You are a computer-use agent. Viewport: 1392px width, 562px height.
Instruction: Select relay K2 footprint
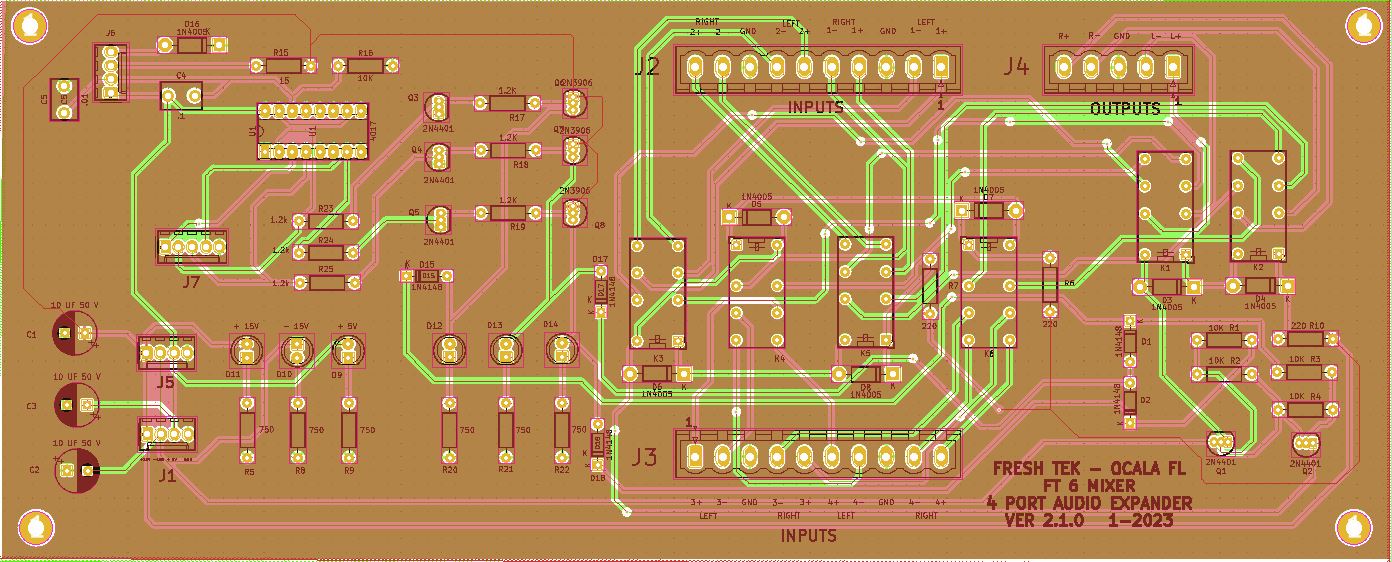tap(1258, 206)
